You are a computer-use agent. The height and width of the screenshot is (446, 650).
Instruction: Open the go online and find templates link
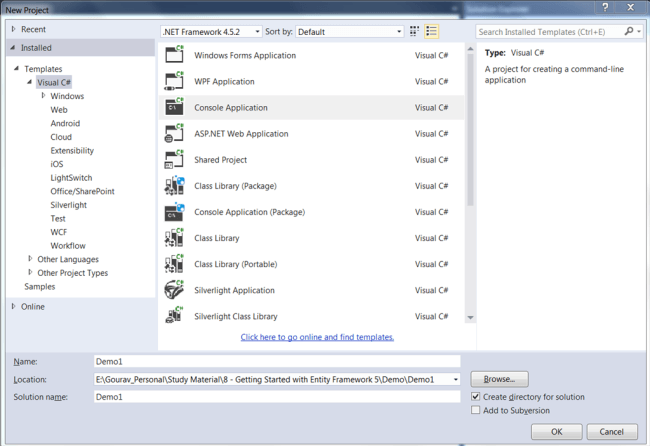[x=317, y=337]
